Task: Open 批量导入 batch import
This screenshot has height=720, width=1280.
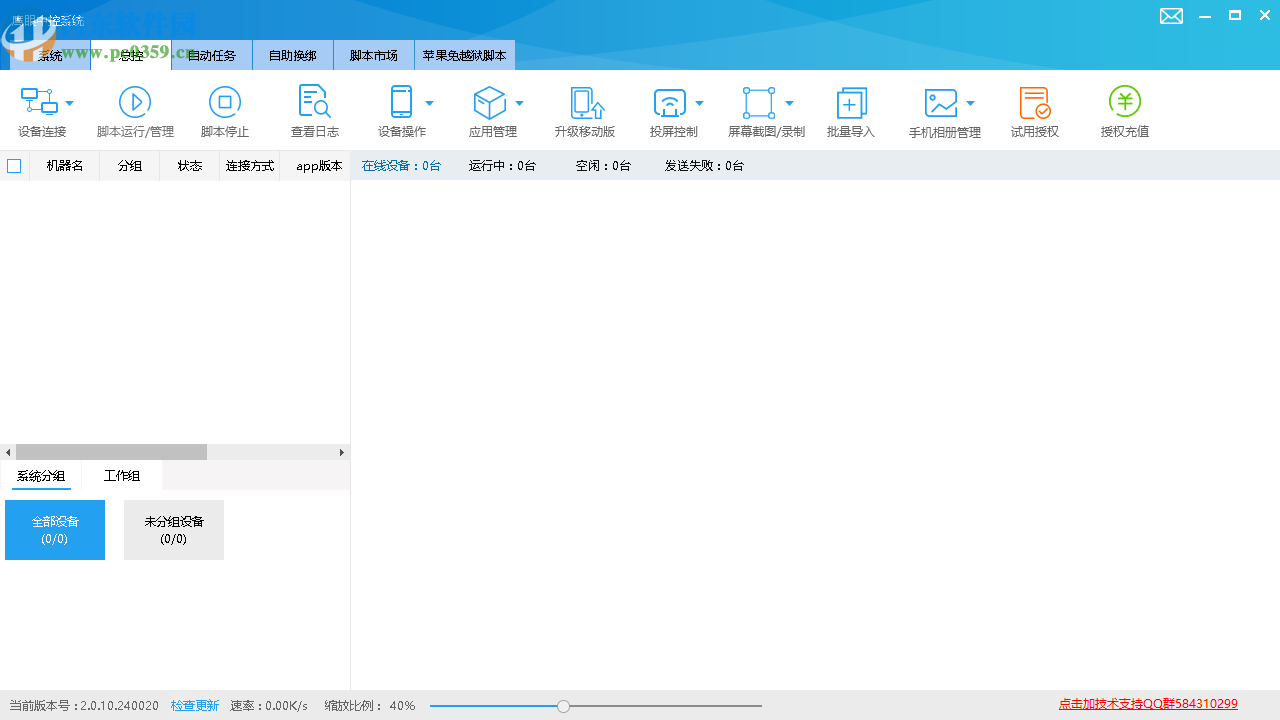Action: point(851,102)
